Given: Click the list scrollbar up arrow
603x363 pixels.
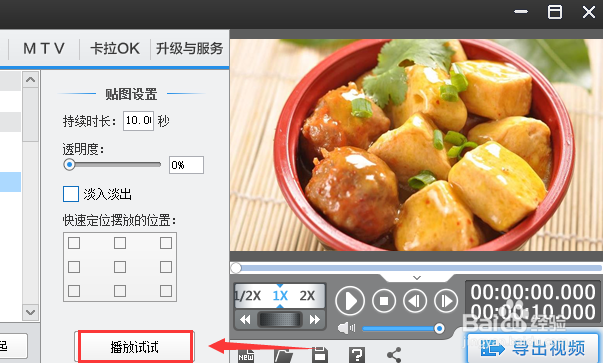Looking at the screenshot, I should point(30,80).
